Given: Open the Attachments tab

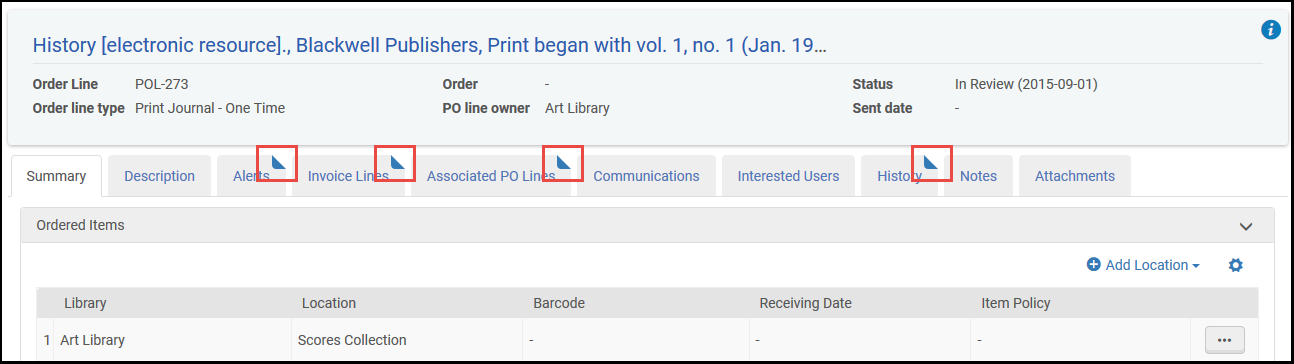Looking at the screenshot, I should (x=1074, y=176).
